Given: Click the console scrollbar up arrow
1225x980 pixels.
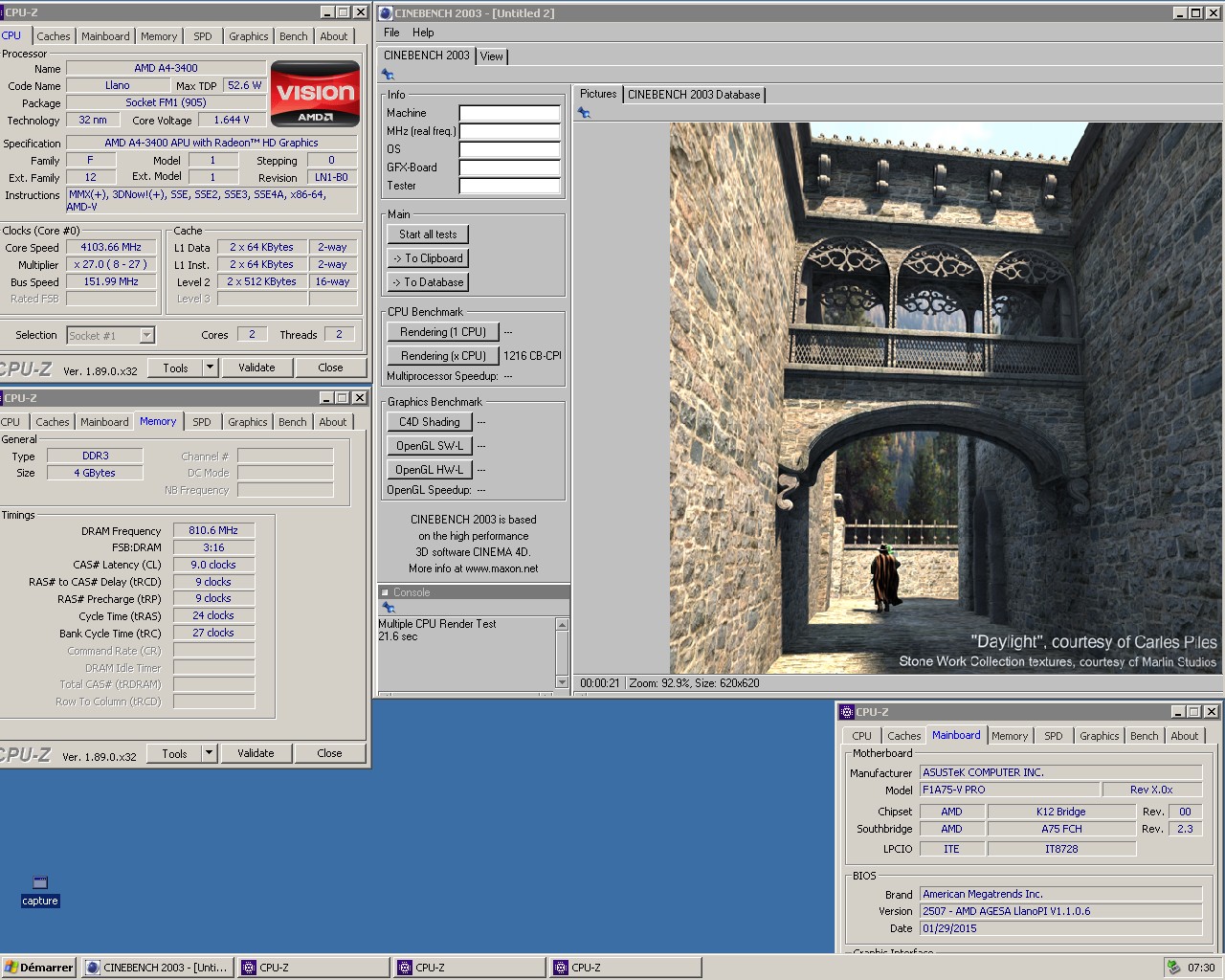Looking at the screenshot, I should (x=562, y=625).
